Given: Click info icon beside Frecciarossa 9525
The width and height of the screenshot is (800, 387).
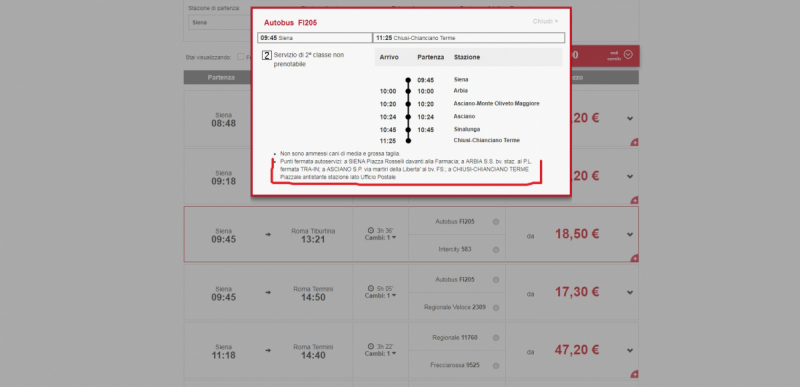Looking at the screenshot, I should (x=496, y=366).
